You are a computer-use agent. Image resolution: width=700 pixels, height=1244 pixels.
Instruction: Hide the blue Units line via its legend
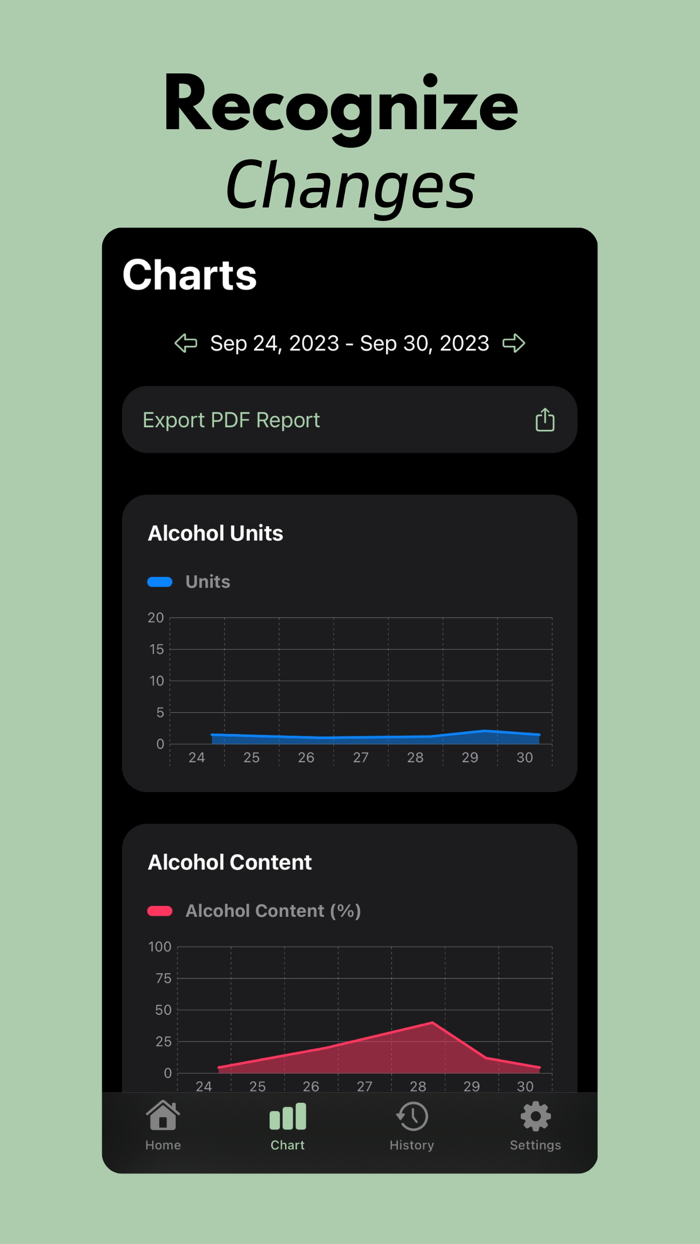pyautogui.click(x=161, y=581)
